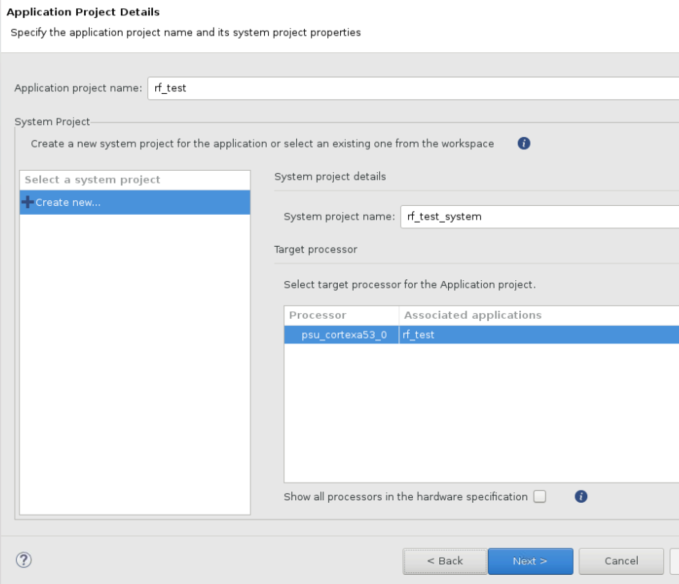Click the info icon next to show processors checkbox
The height and width of the screenshot is (584, 679).
pyautogui.click(x=581, y=496)
